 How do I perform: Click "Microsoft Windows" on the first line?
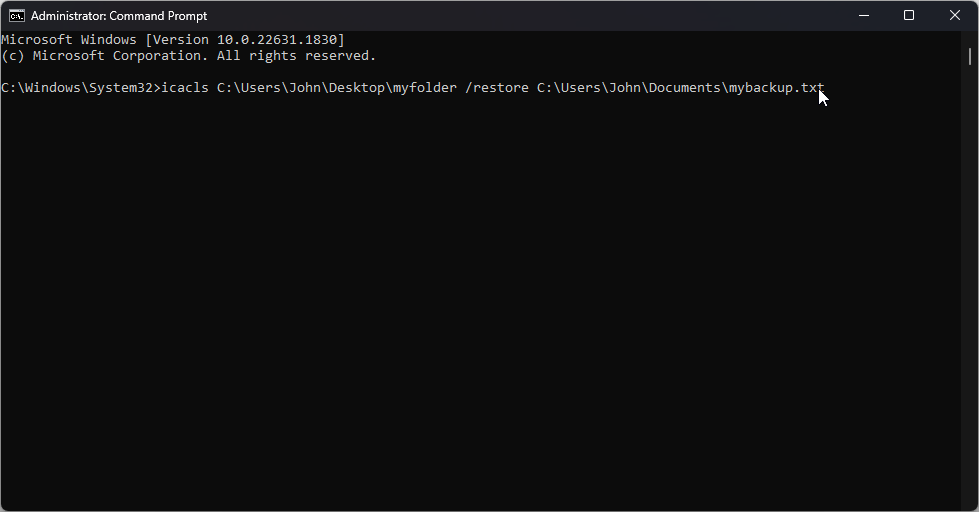(x=68, y=40)
